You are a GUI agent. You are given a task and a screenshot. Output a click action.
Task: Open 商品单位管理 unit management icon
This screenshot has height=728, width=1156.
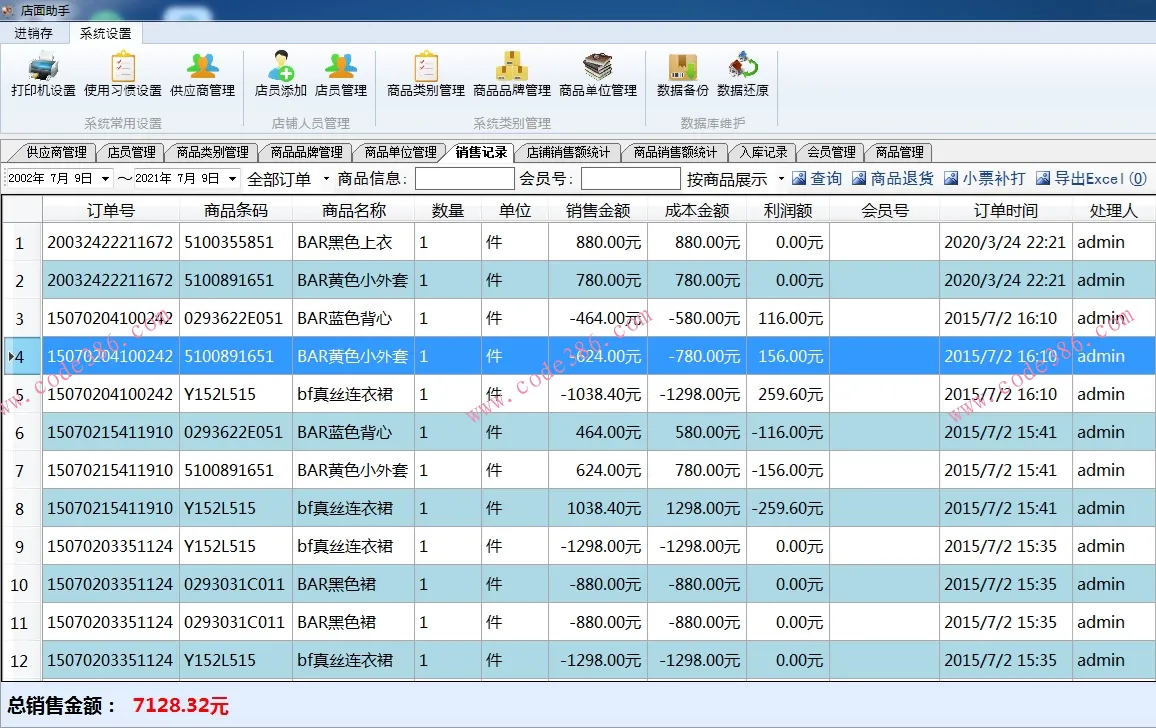point(597,75)
